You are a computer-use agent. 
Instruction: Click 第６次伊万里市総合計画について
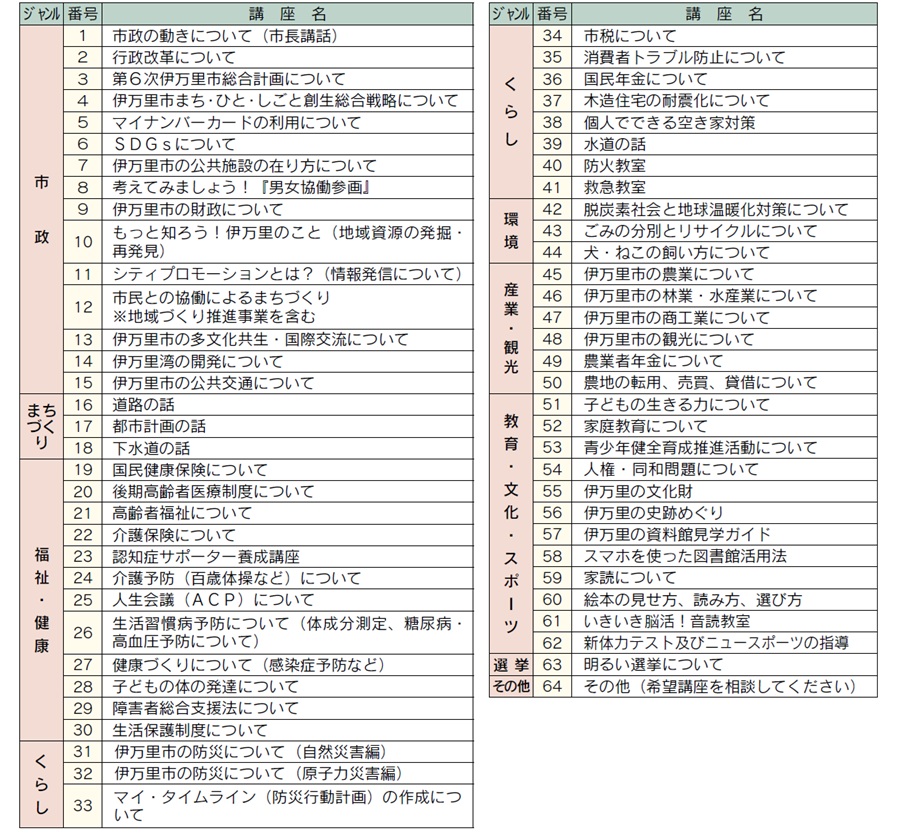(229, 79)
